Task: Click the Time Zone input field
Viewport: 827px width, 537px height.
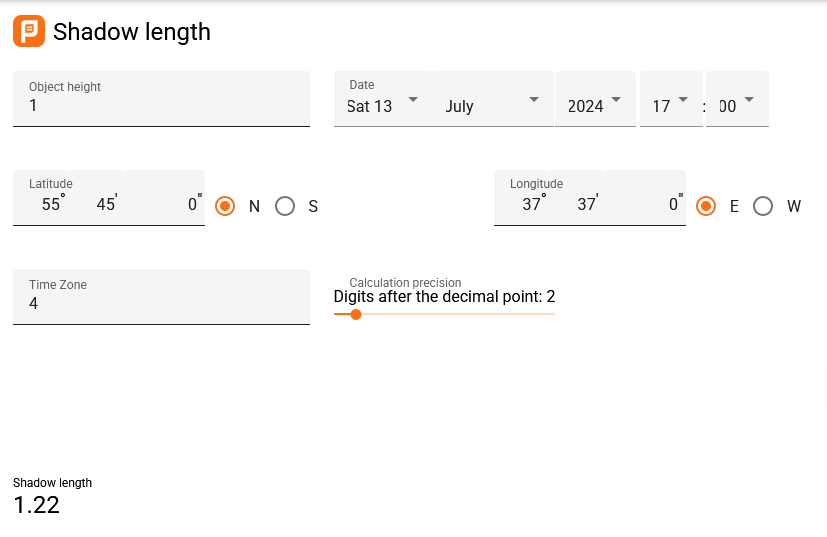Action: click(161, 297)
